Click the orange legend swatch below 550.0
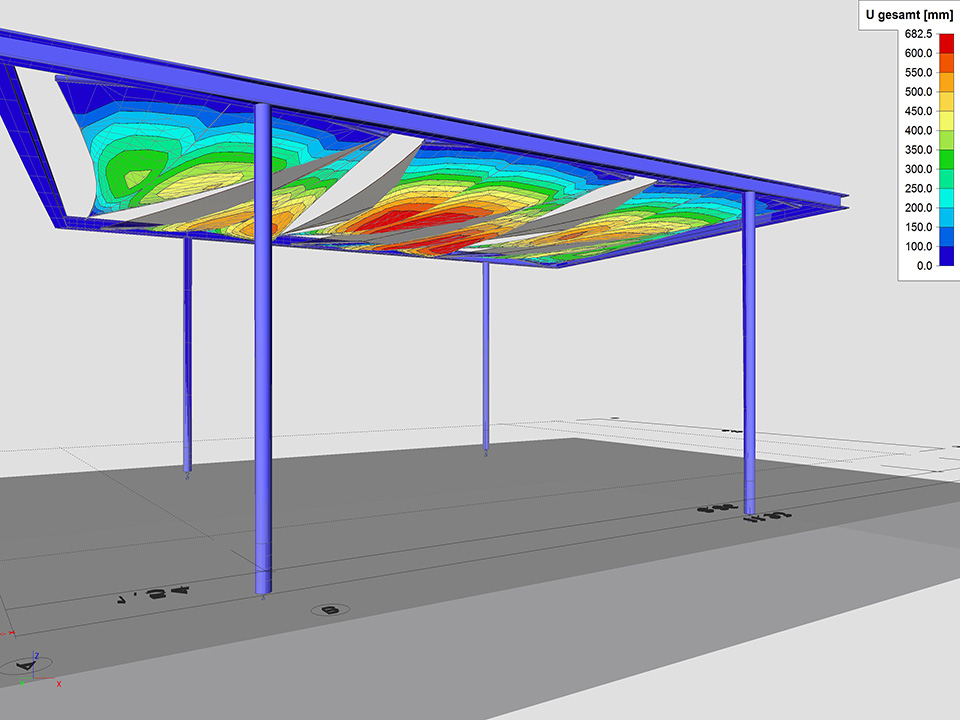The image size is (960, 720). coord(945,83)
